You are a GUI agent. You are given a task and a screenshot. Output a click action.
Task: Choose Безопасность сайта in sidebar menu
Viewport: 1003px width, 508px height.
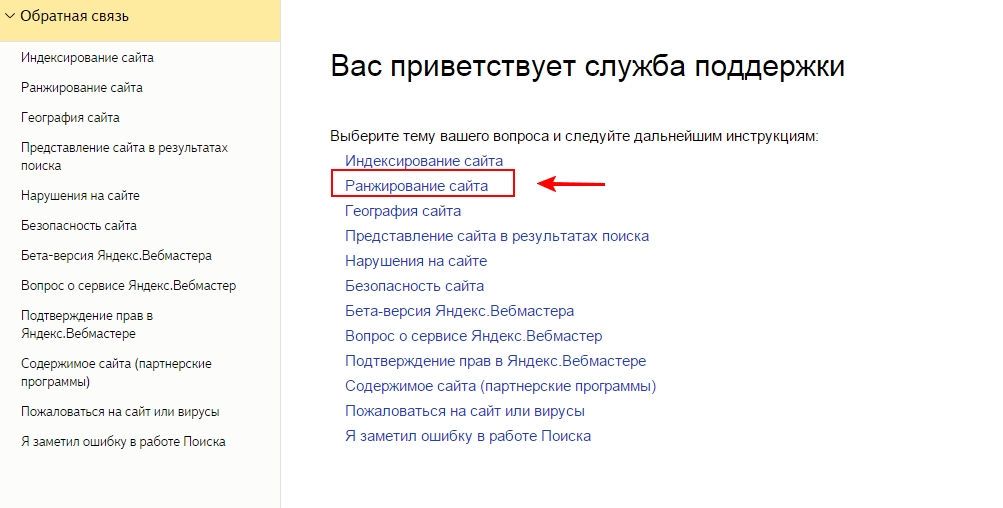[x=79, y=226]
